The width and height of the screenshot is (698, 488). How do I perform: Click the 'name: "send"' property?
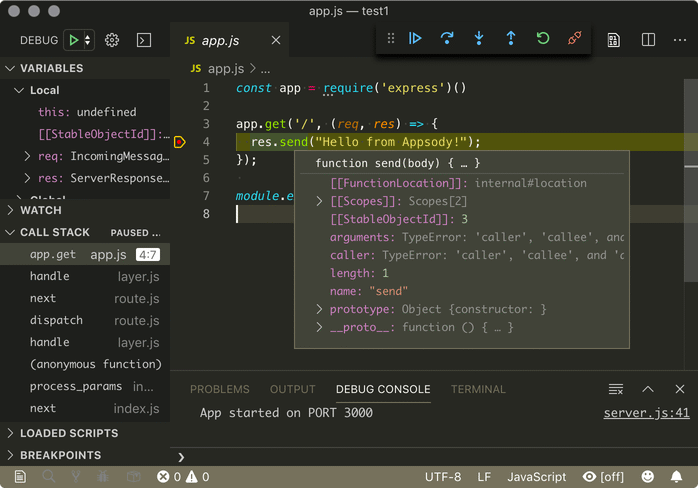369,291
